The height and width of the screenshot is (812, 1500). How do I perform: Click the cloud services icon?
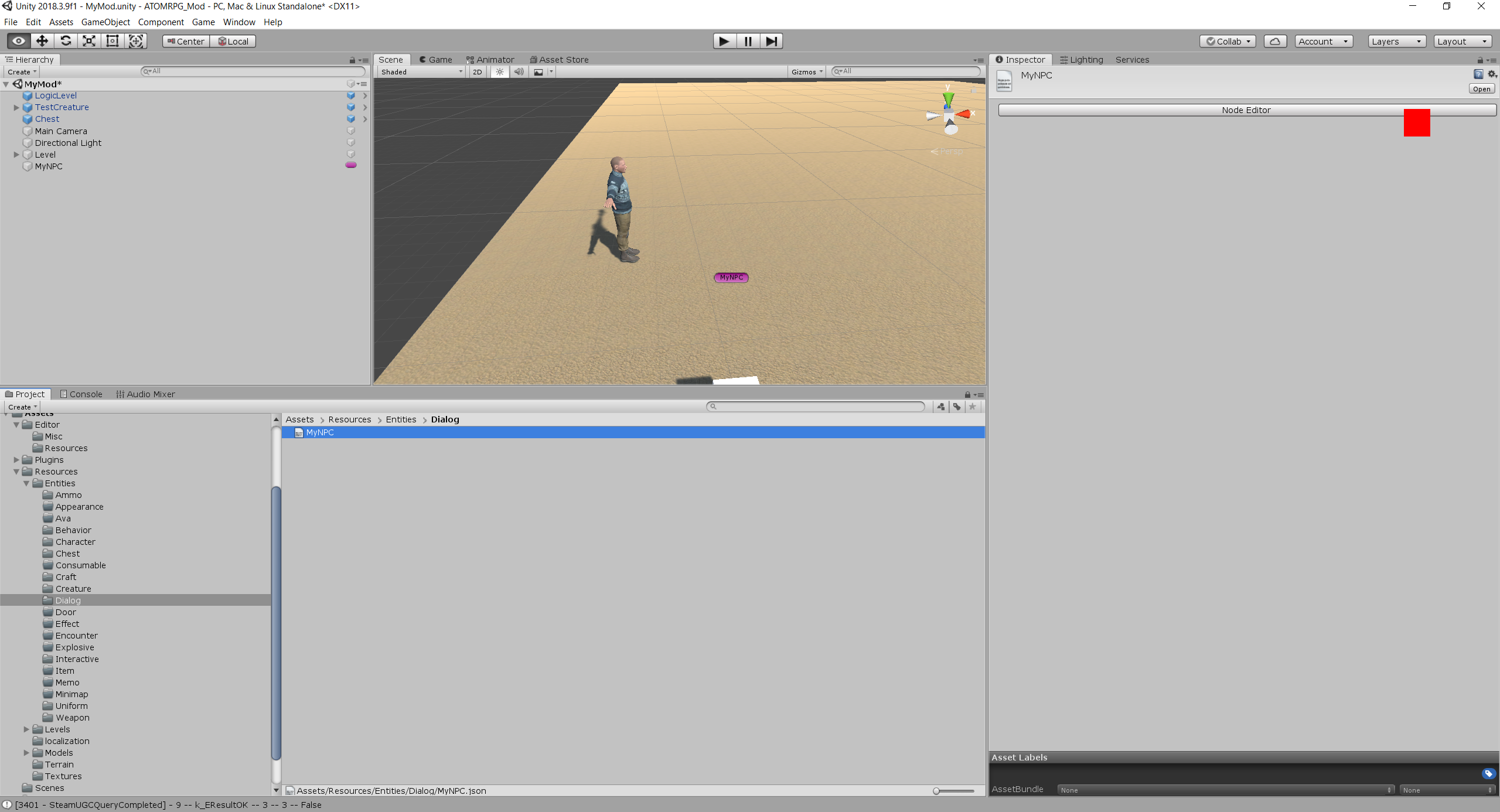(1274, 41)
